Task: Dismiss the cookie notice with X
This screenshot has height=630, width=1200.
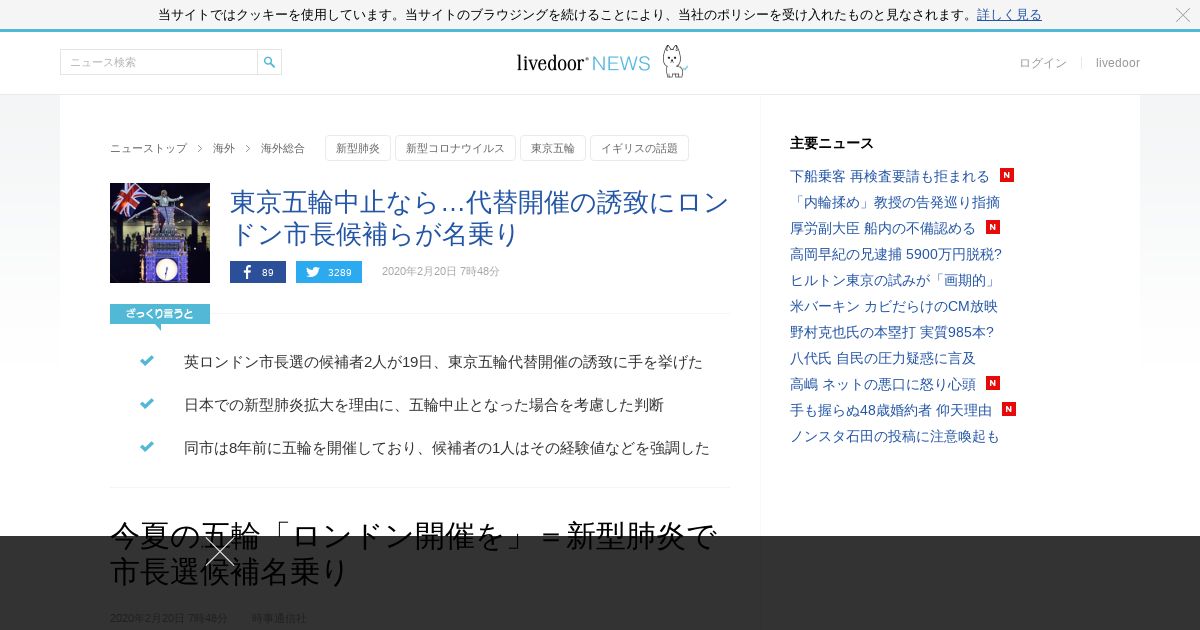Action: click(x=1183, y=15)
